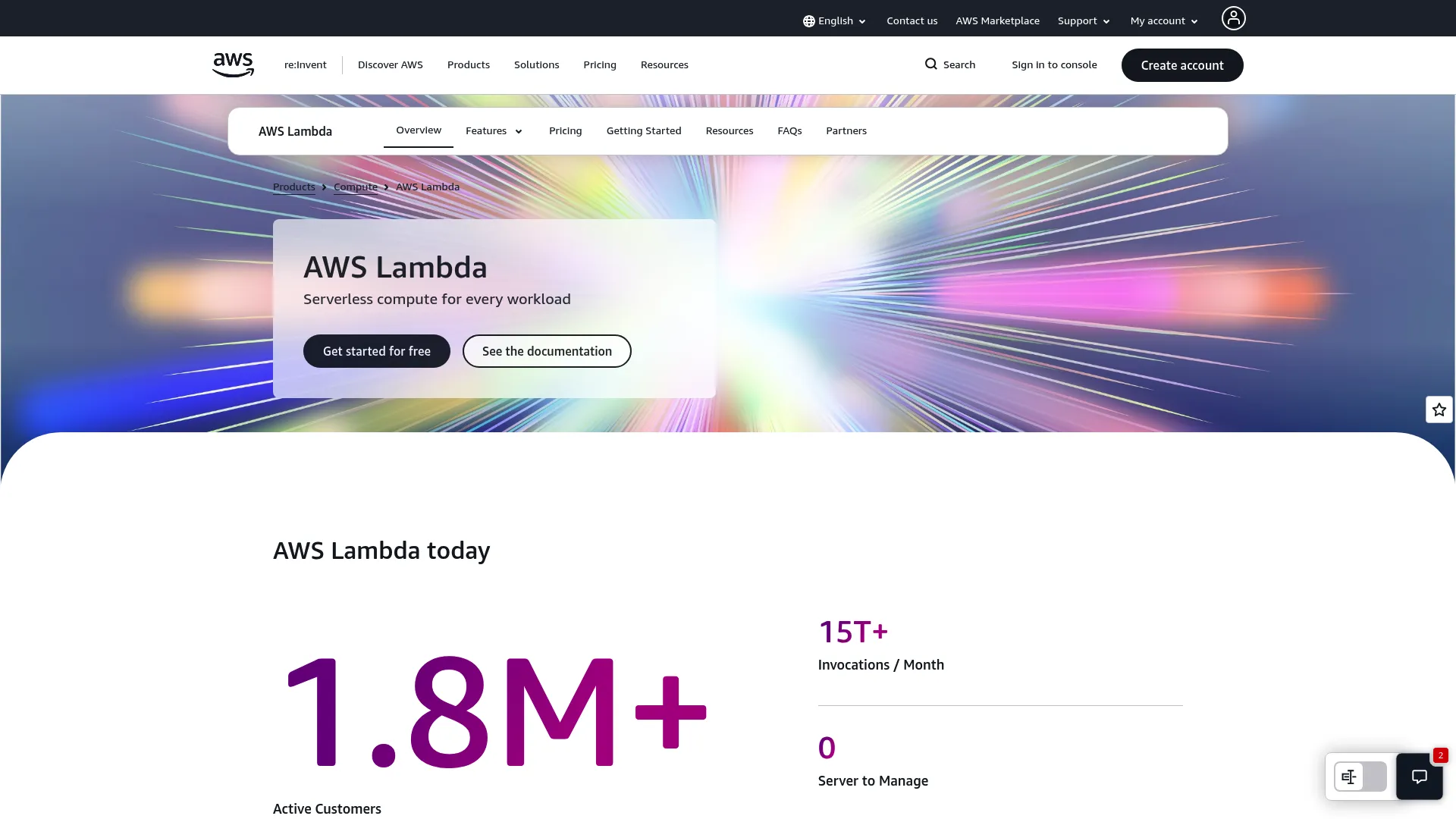Image resolution: width=1456 pixels, height=819 pixels.
Task: Go to AWS Marketplace
Action: [x=997, y=21]
